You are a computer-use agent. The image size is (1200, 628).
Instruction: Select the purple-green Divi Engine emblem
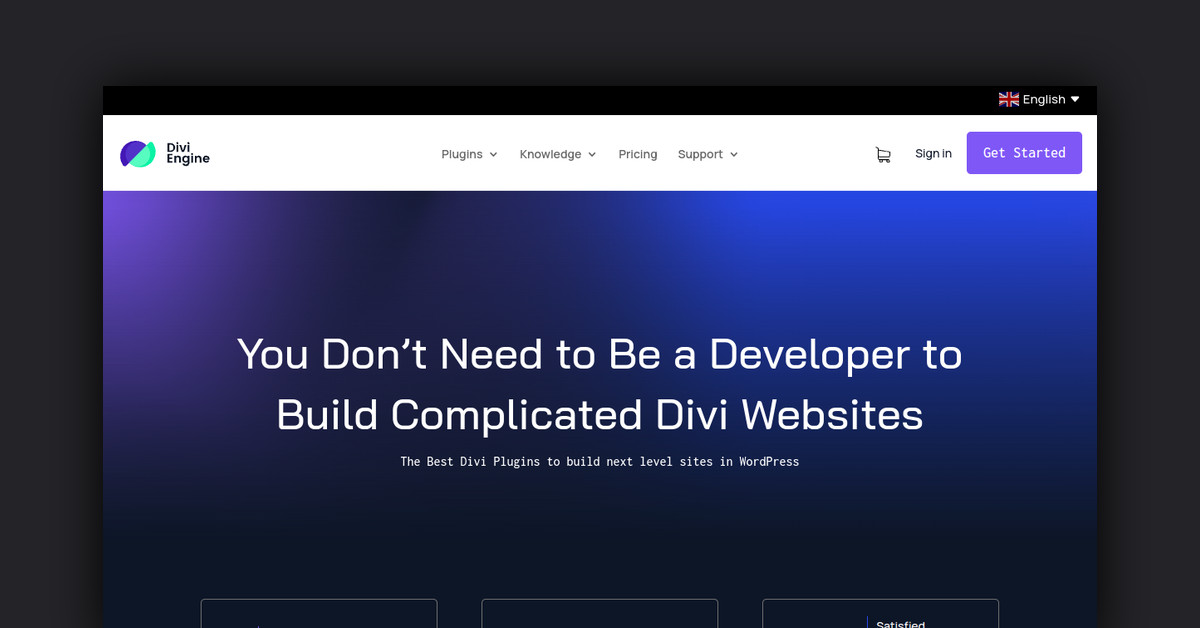point(137,153)
